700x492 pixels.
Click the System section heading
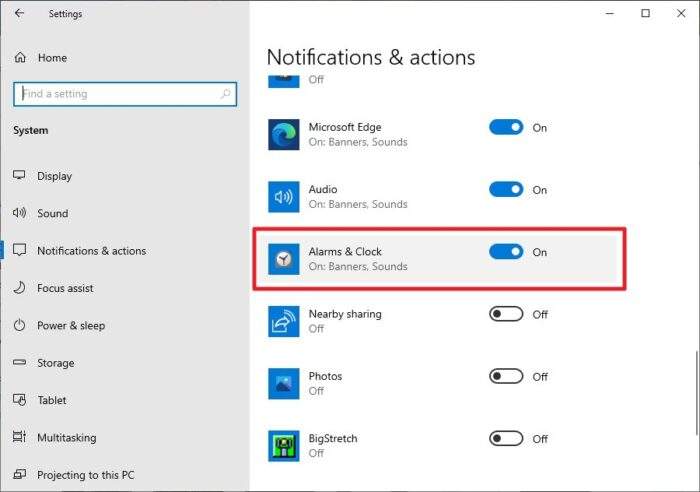(x=30, y=130)
